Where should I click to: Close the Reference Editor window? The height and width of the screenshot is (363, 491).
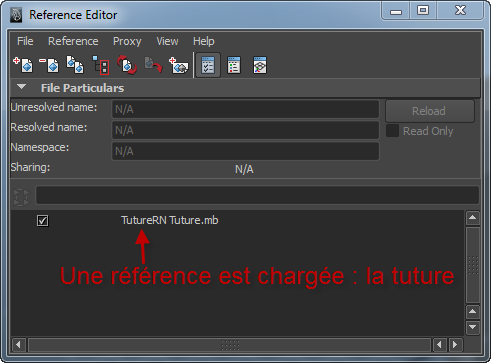(460, 11)
